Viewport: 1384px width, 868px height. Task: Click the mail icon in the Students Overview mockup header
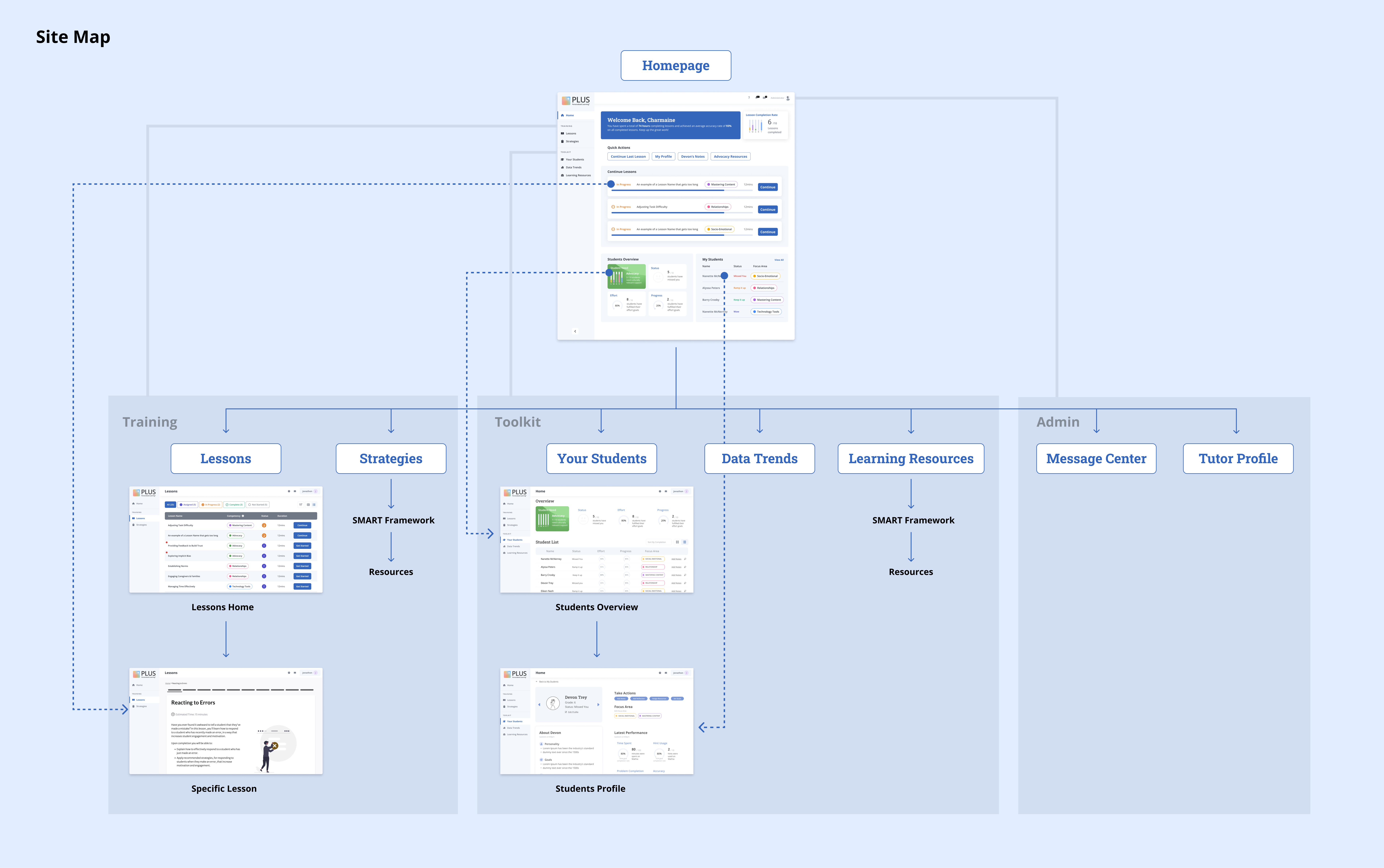point(666,491)
